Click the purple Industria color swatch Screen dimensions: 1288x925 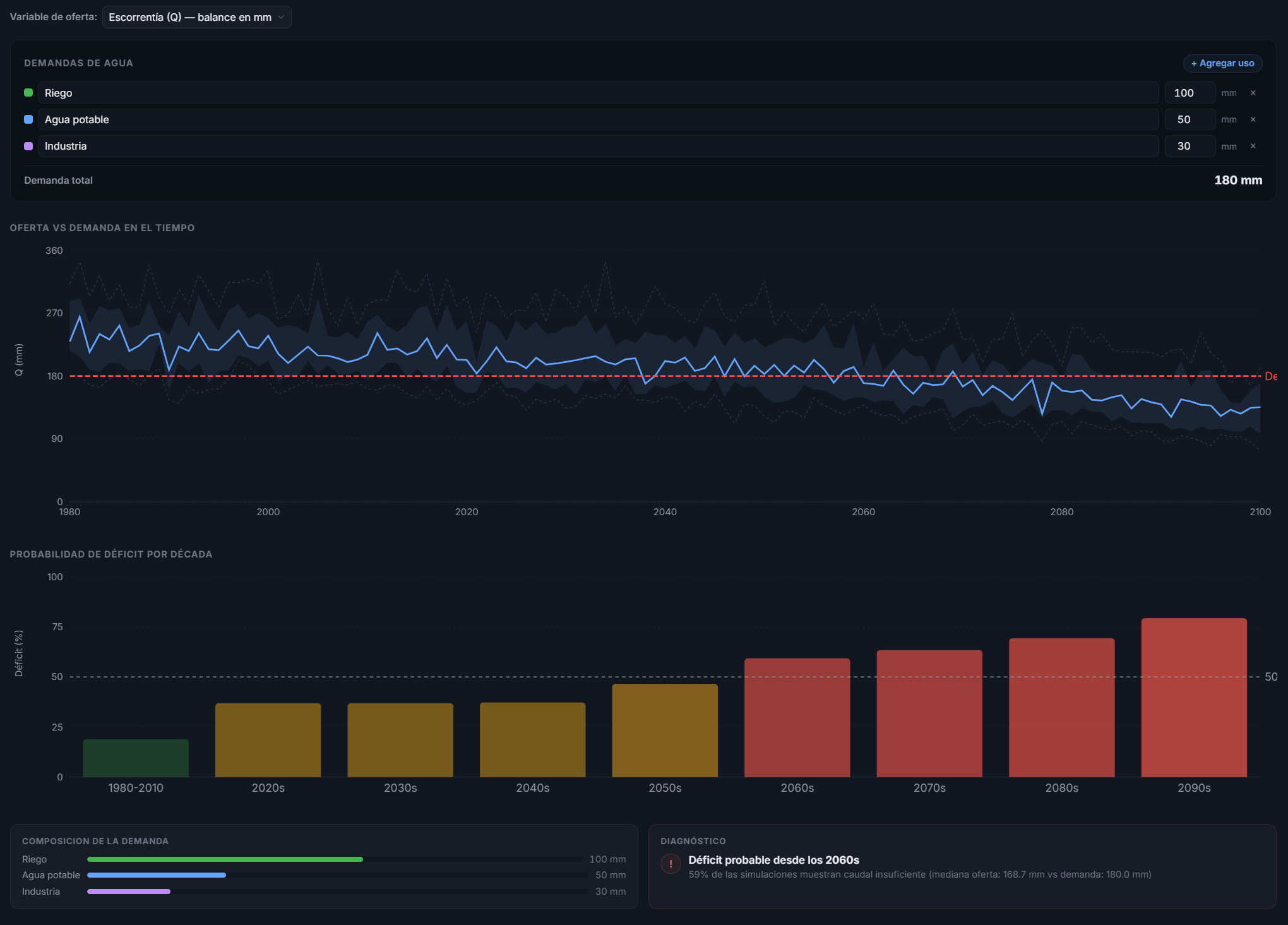pyautogui.click(x=28, y=146)
